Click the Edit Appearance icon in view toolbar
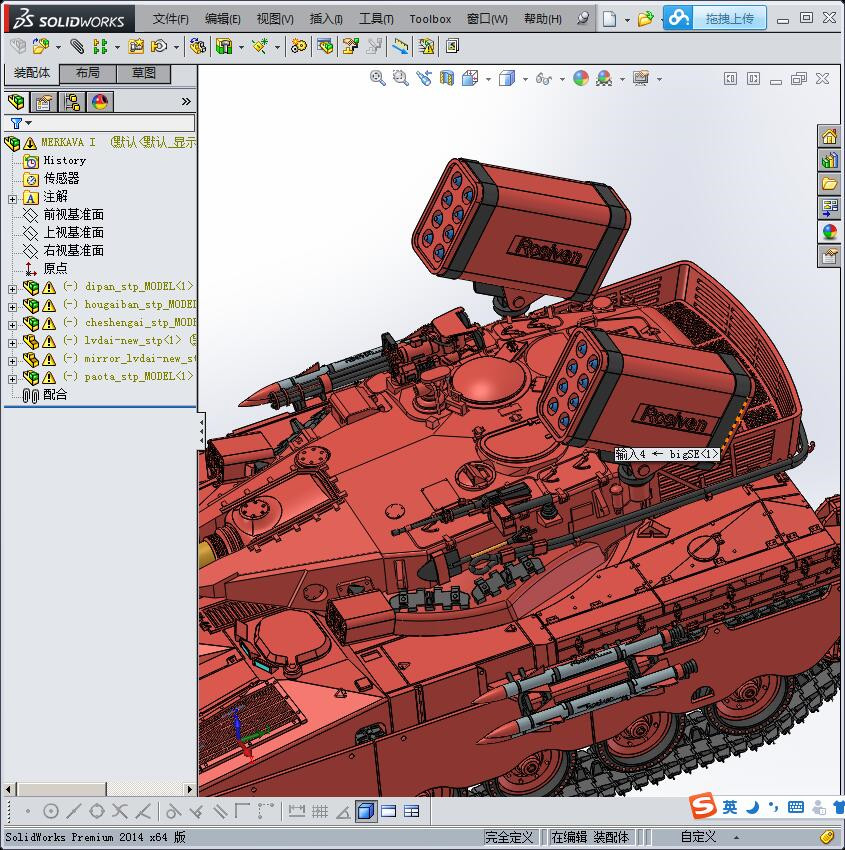The width and height of the screenshot is (845, 850). (581, 78)
